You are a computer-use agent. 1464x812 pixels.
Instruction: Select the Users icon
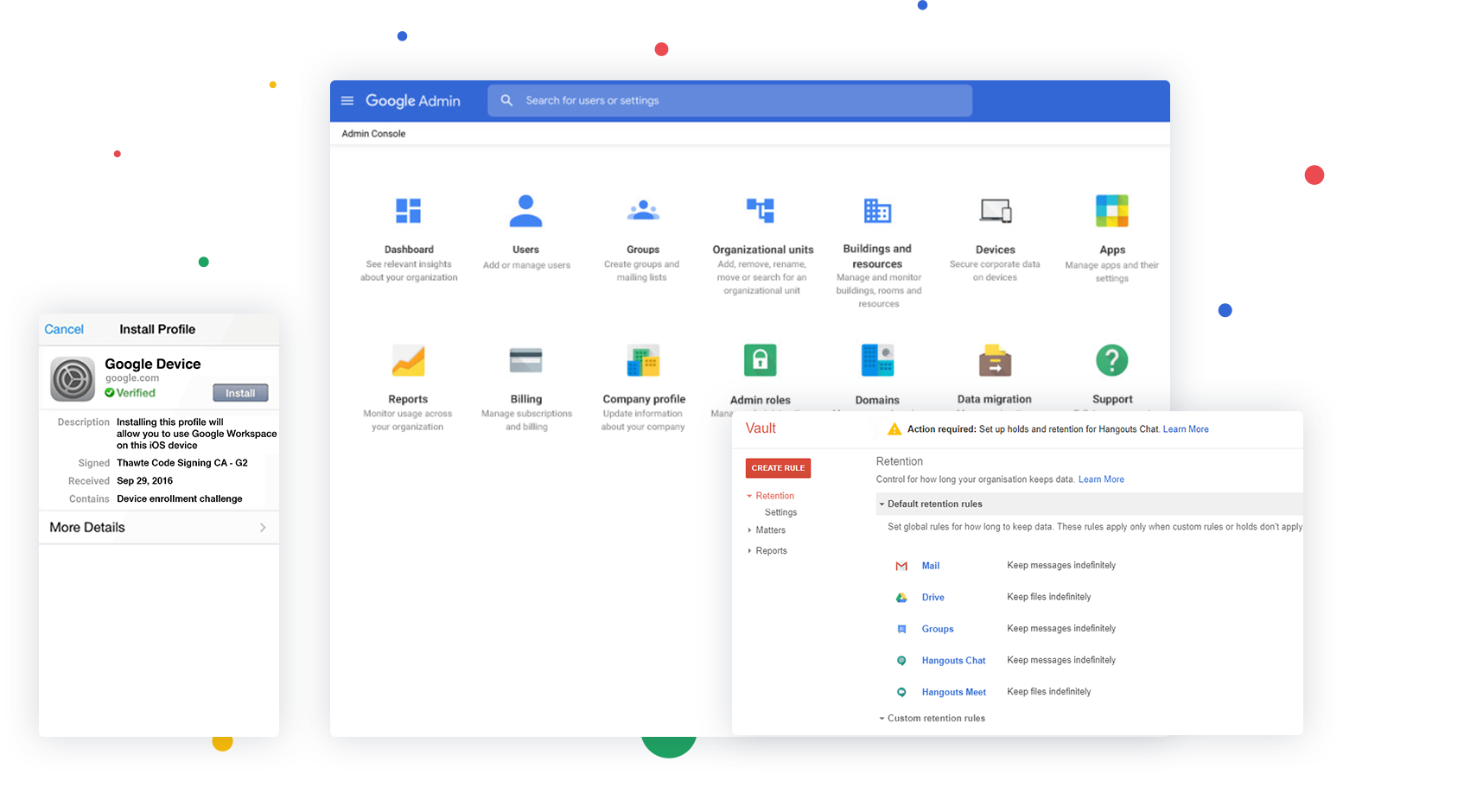coord(525,210)
